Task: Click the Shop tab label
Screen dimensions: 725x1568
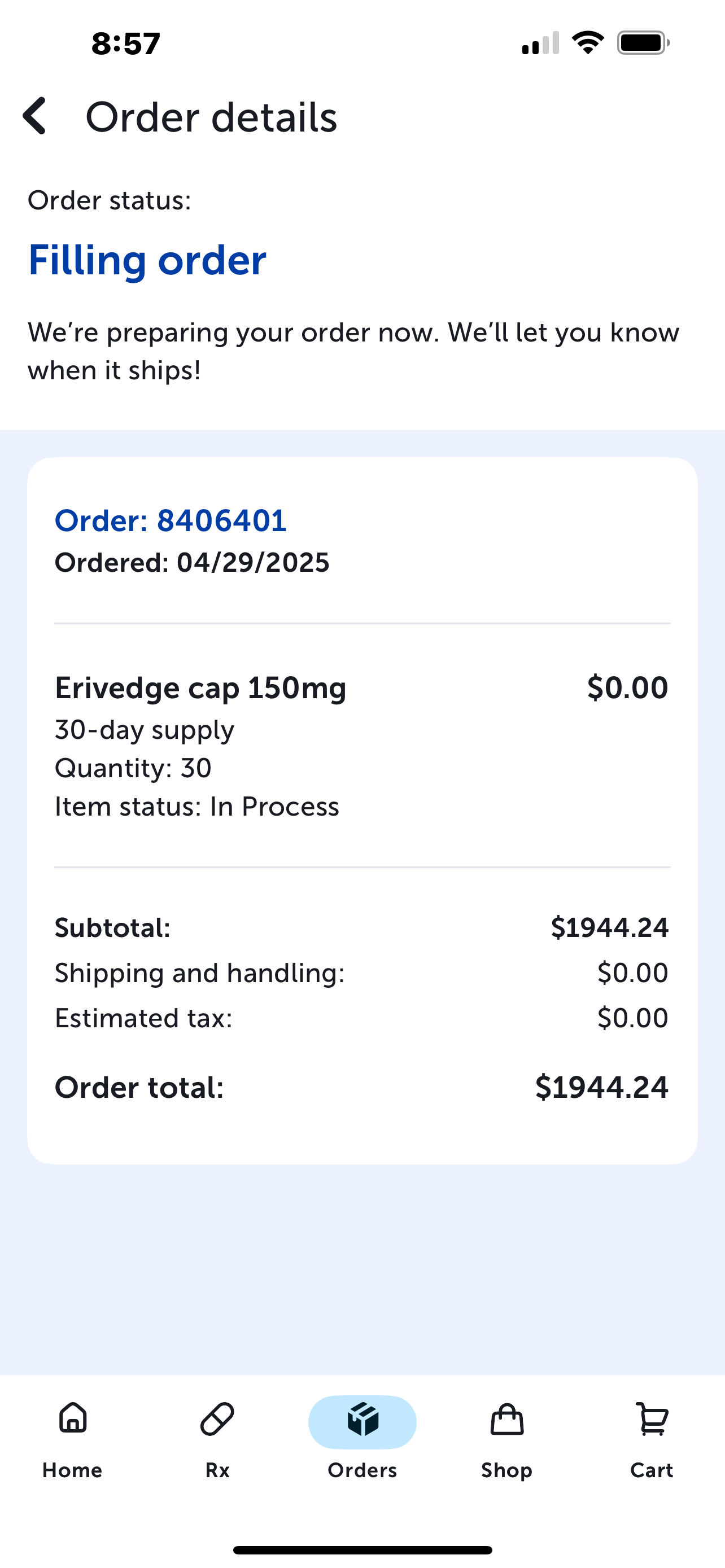Action: point(506,1470)
